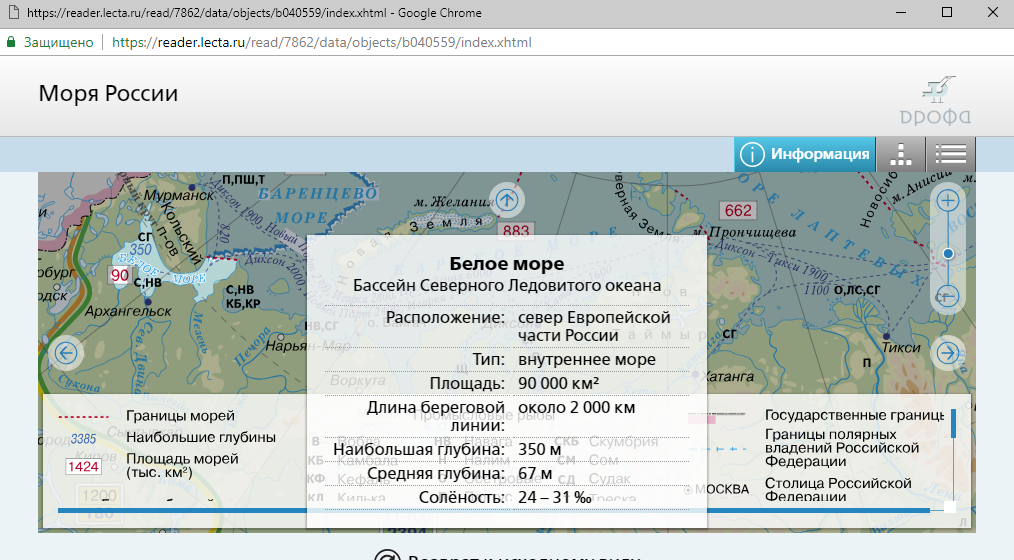Image resolution: width=1014 pixels, height=560 pixels.
Task: Click legend entry Наибольшие глубины
Action: click(200, 437)
